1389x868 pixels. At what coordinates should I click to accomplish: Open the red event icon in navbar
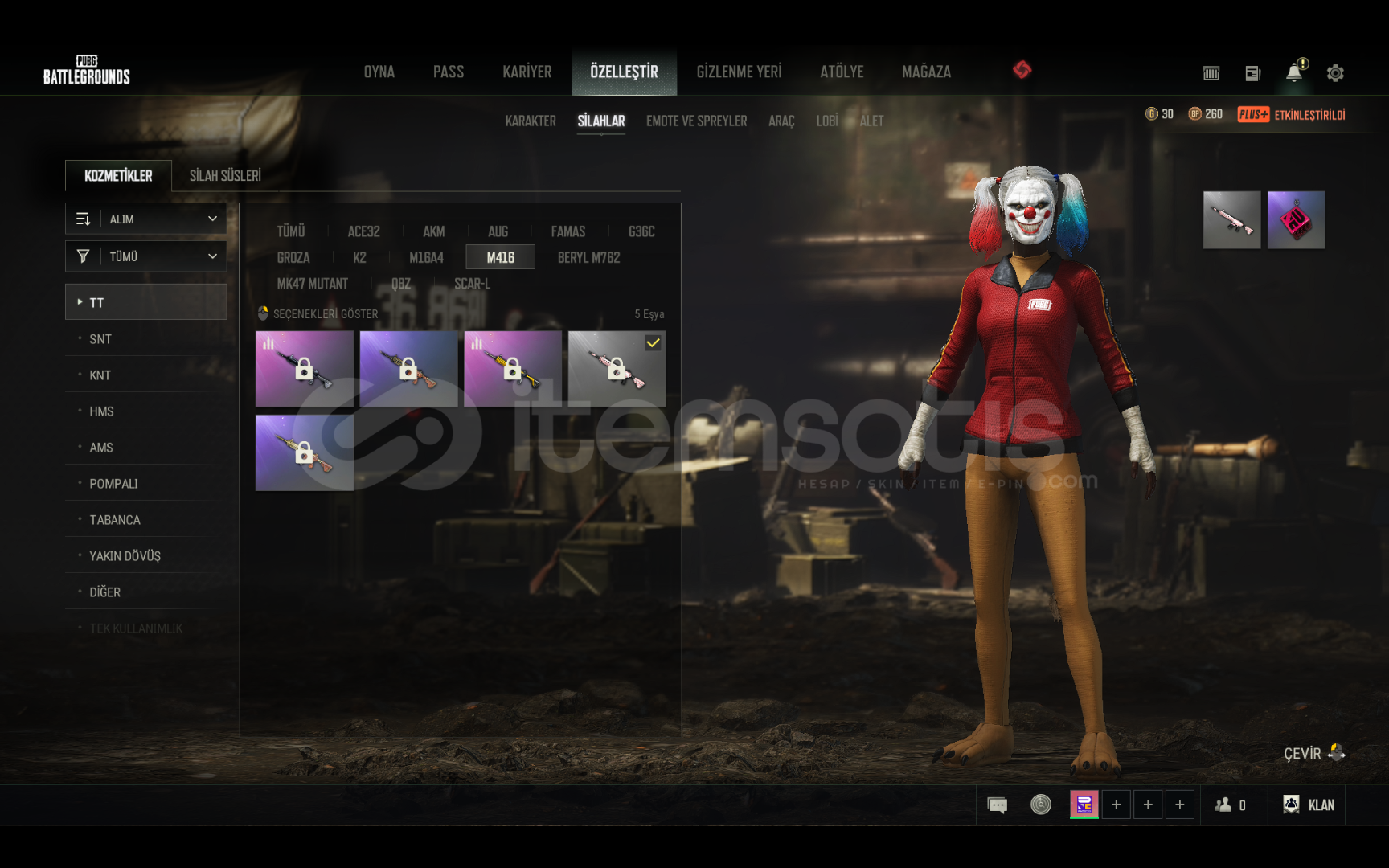click(1022, 70)
